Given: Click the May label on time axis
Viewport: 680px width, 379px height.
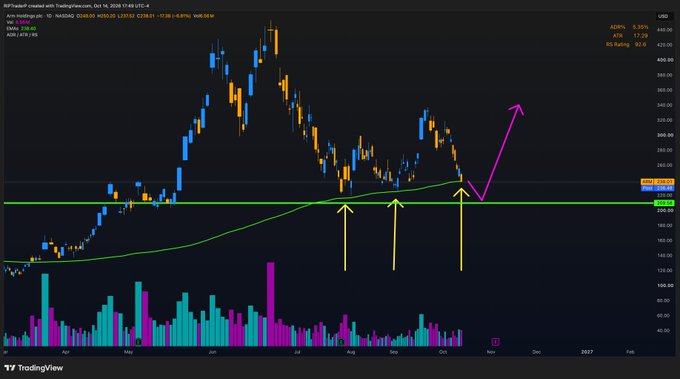Looking at the screenshot, I should point(128,352).
